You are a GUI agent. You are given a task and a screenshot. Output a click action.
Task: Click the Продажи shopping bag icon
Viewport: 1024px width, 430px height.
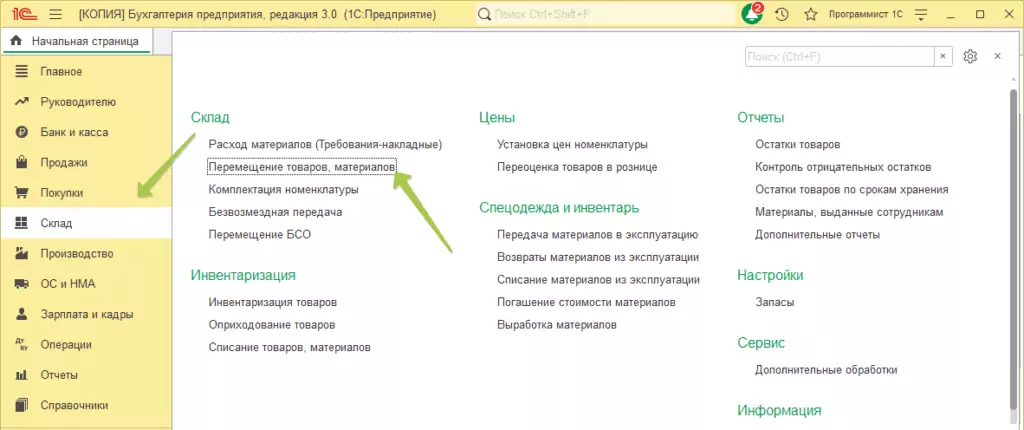tap(20, 162)
